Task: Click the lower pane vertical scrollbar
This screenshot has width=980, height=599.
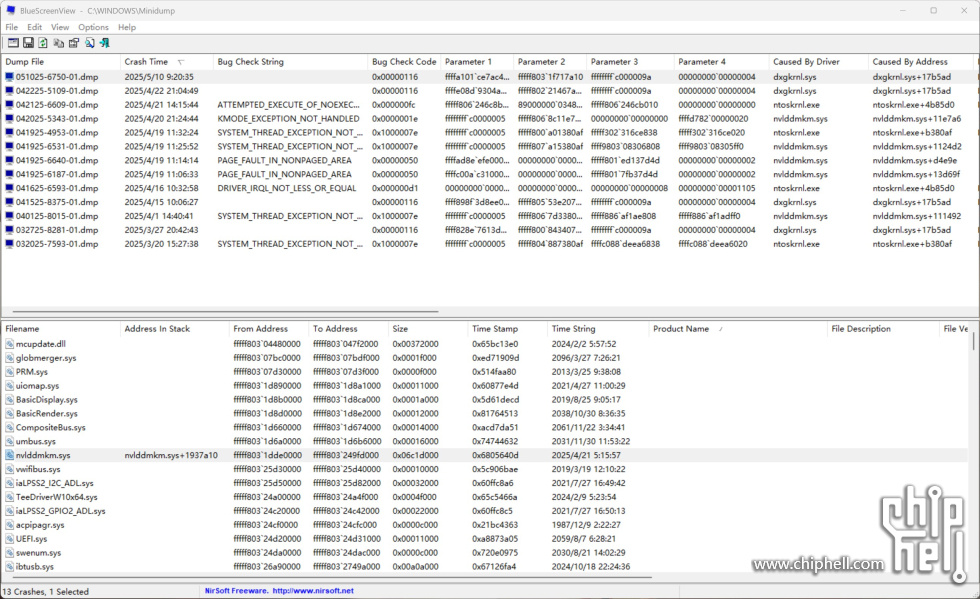Action: [x=973, y=341]
